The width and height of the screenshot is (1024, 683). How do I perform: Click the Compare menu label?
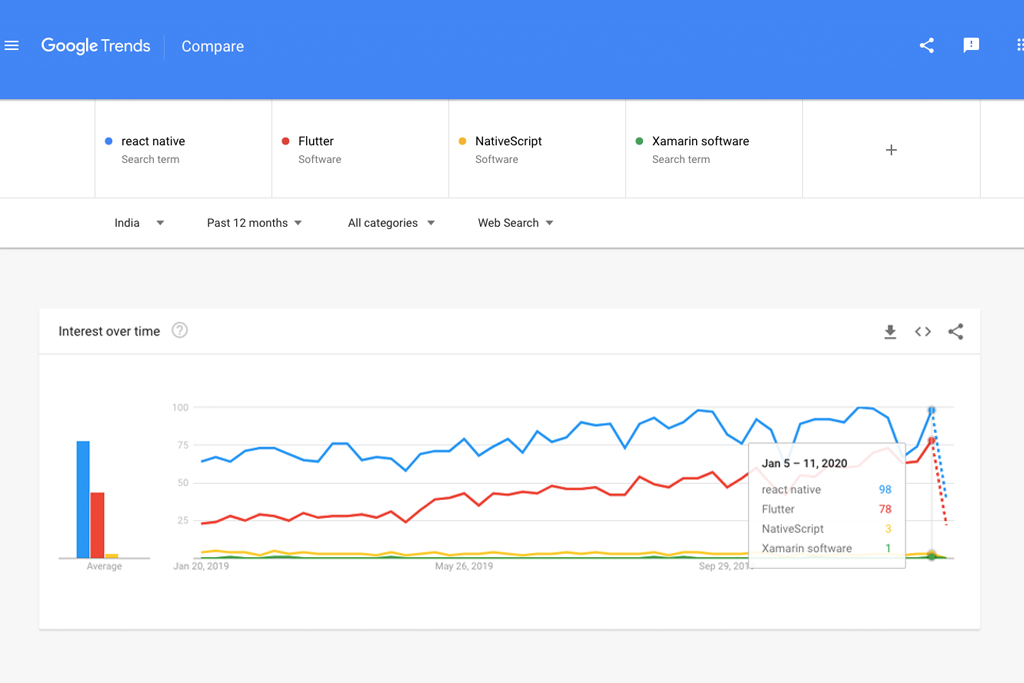tap(212, 46)
